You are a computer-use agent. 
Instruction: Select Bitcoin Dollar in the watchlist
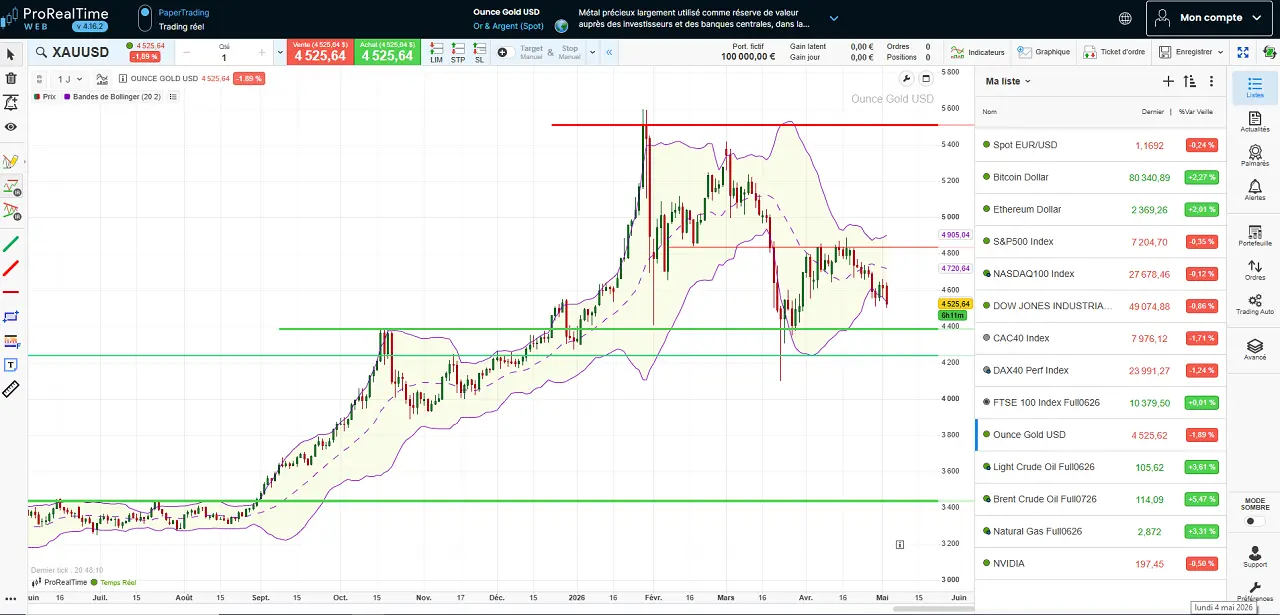pos(1100,177)
